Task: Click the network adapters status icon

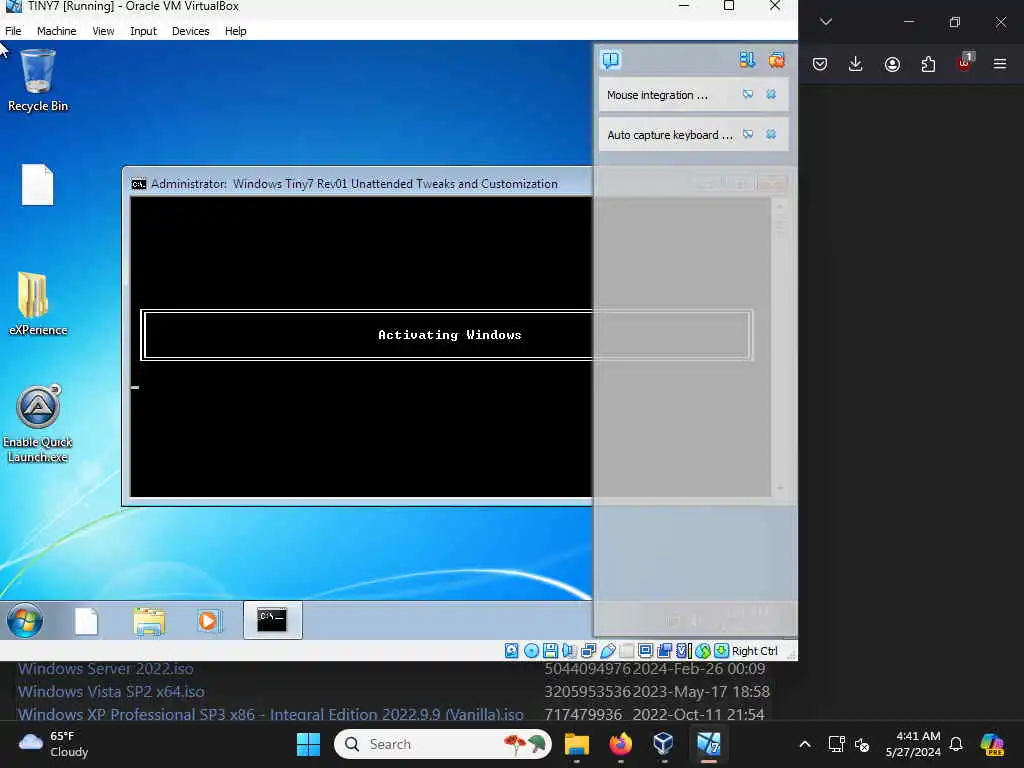Action: tap(588, 650)
